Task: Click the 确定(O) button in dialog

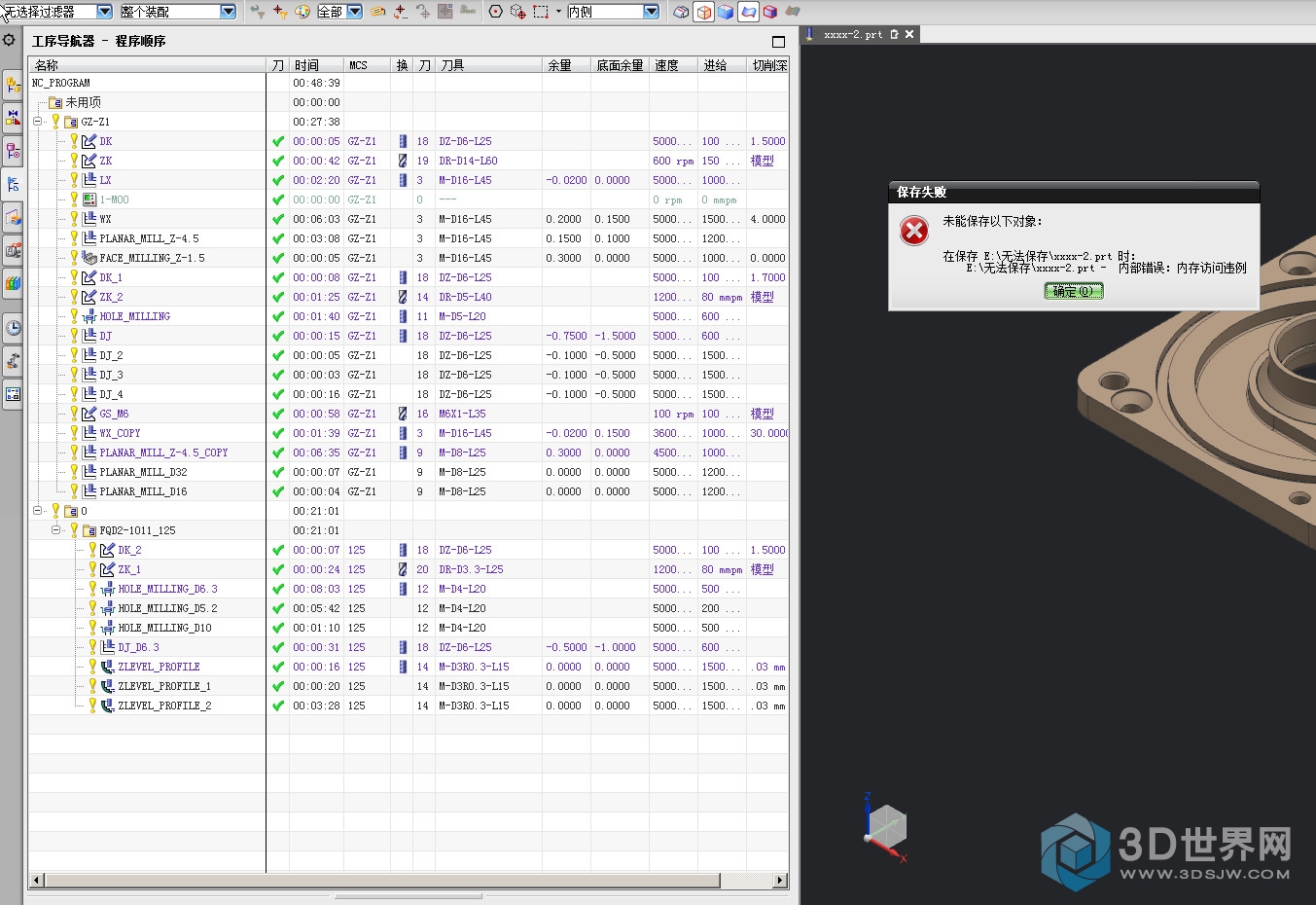Action: tap(1074, 291)
